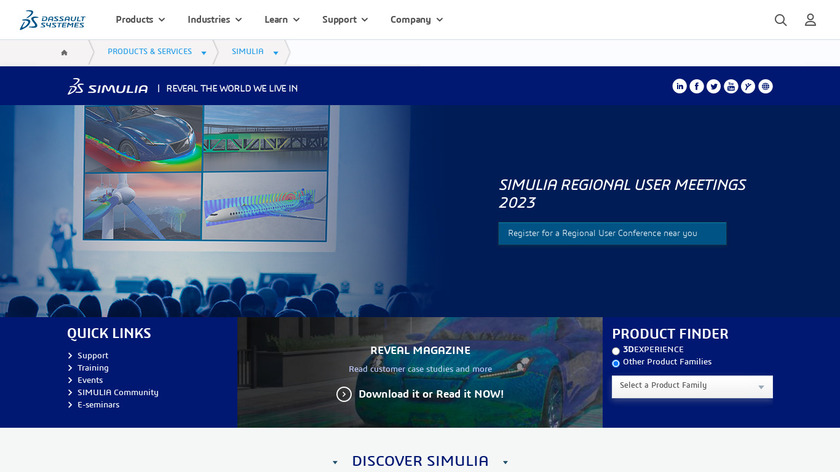Click the chevron icon next to Events link

pos(70,380)
